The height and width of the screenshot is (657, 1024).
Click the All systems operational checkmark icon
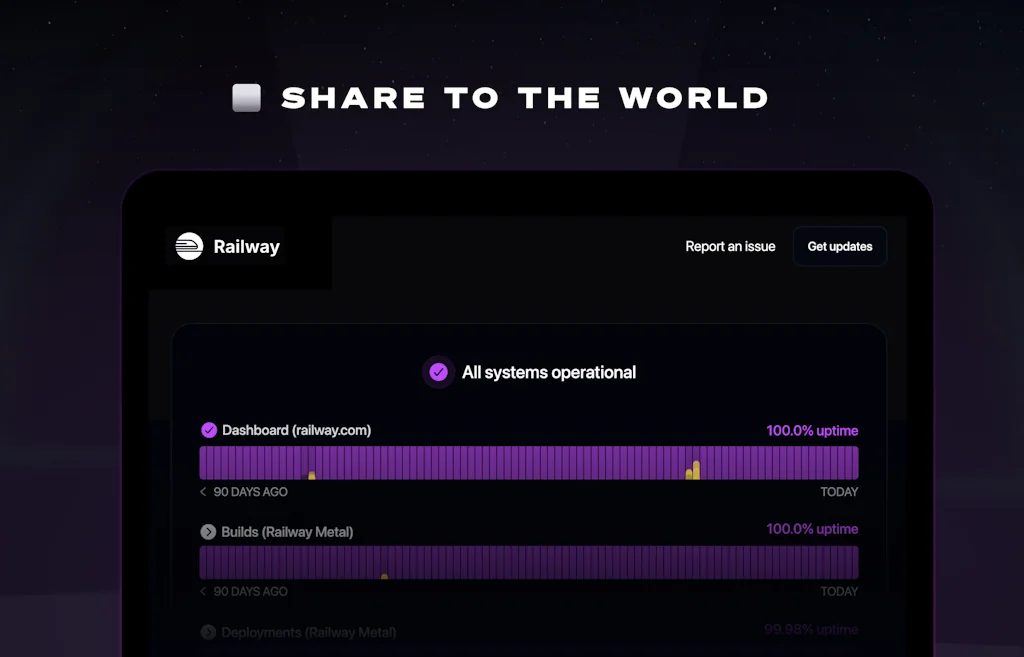[438, 372]
